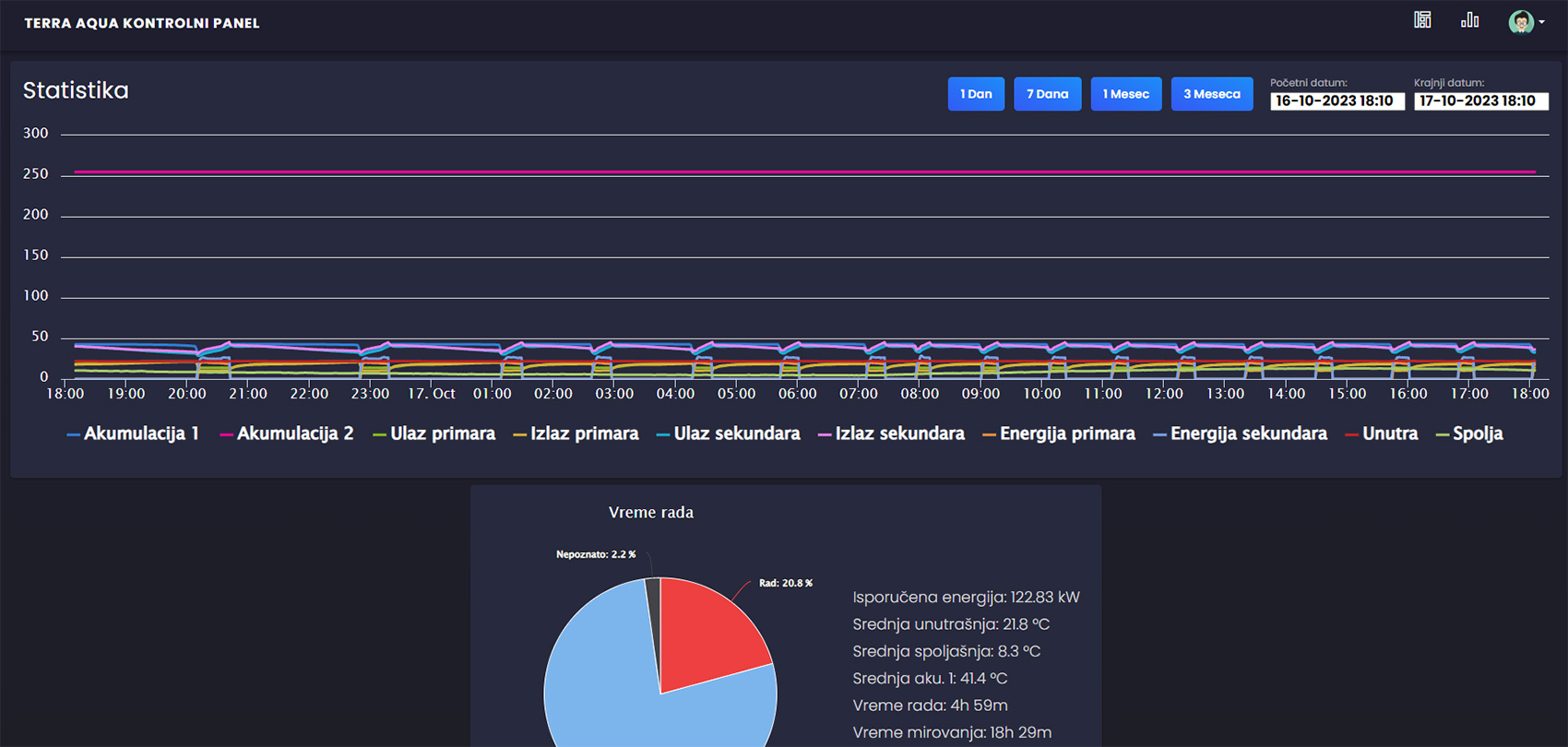Screen dimensions: 1568x747
Task: Select the 7 Dana range button
Action: [x=1048, y=94]
